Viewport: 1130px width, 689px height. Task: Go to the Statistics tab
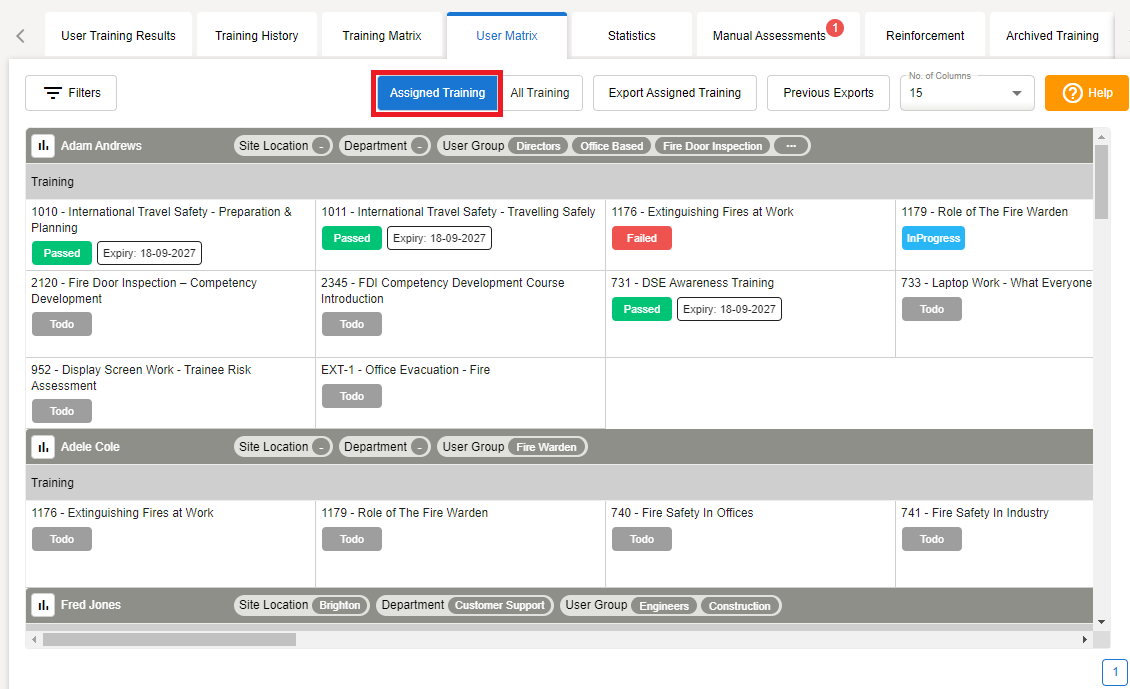pos(631,36)
